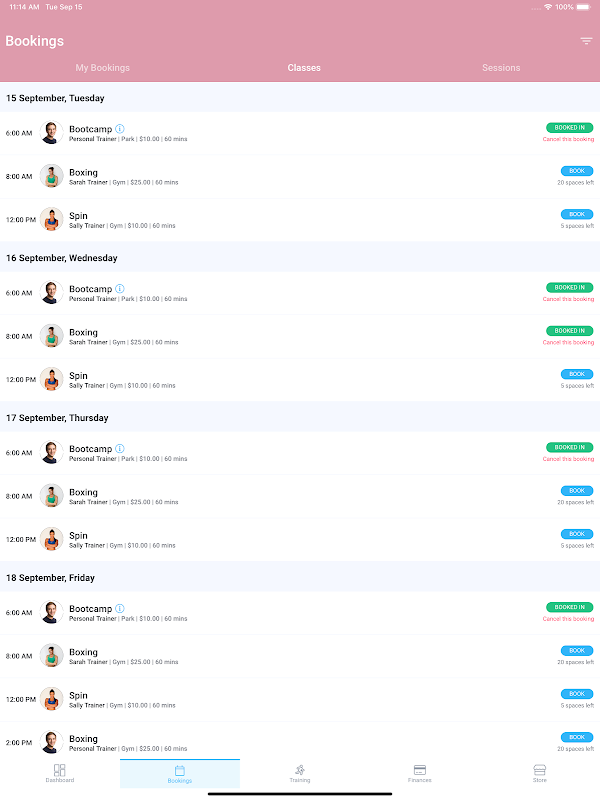Book Tuesday 8:00 AM Boxing class
Viewport: 600px width, 800px height.
click(x=577, y=171)
